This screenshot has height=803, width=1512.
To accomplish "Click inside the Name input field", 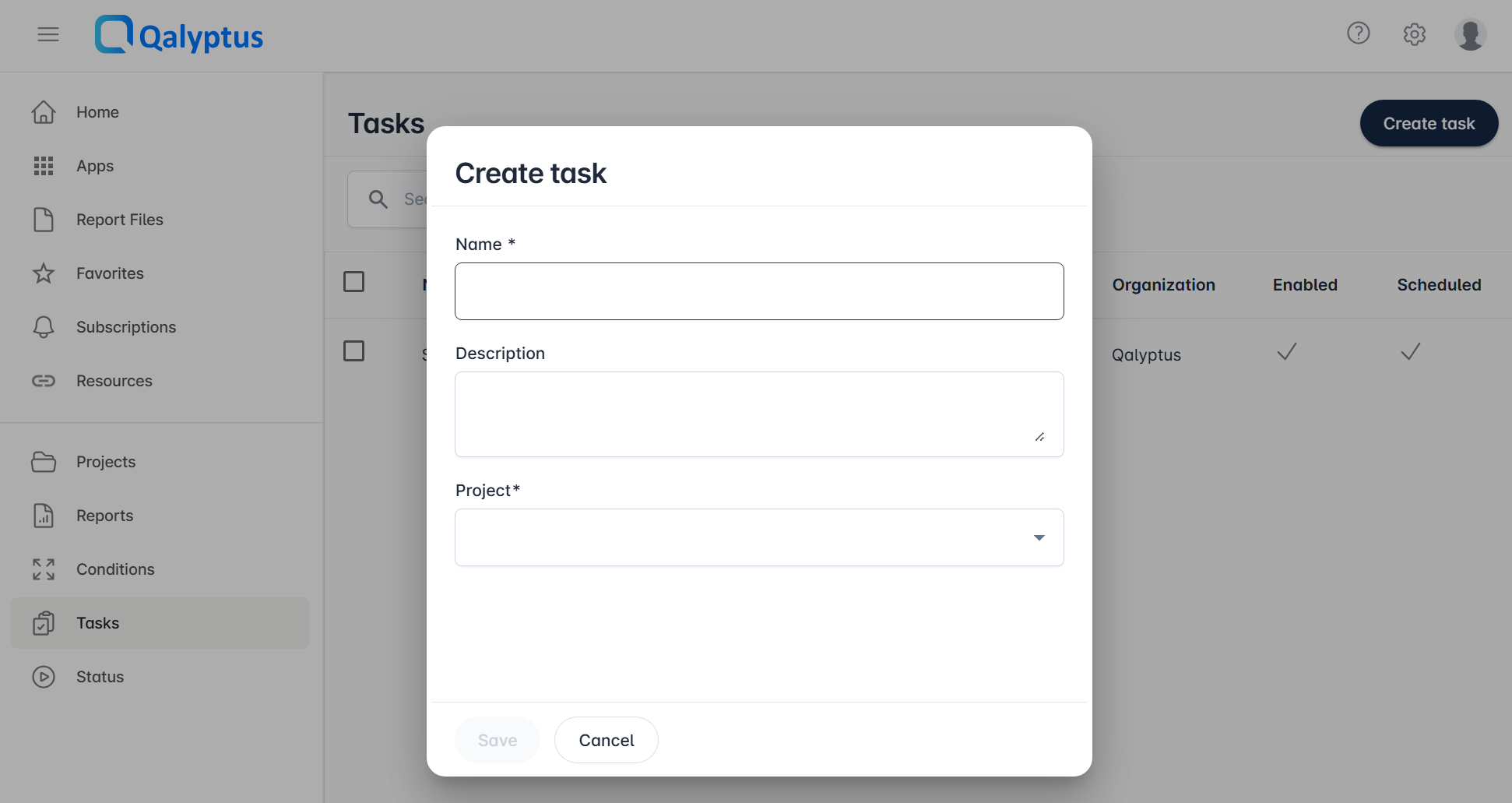I will pos(758,291).
